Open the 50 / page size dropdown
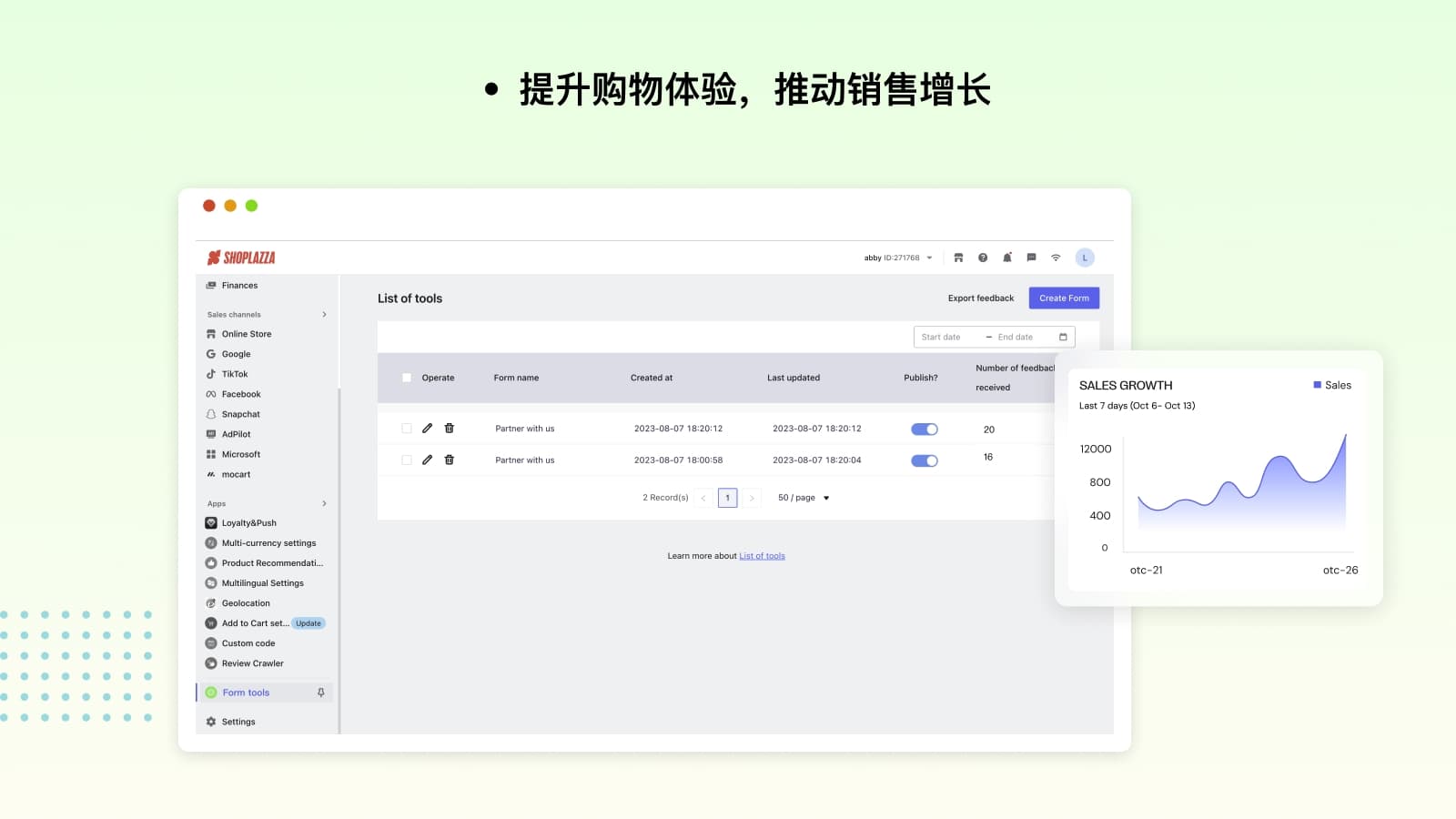1456x819 pixels. (804, 498)
